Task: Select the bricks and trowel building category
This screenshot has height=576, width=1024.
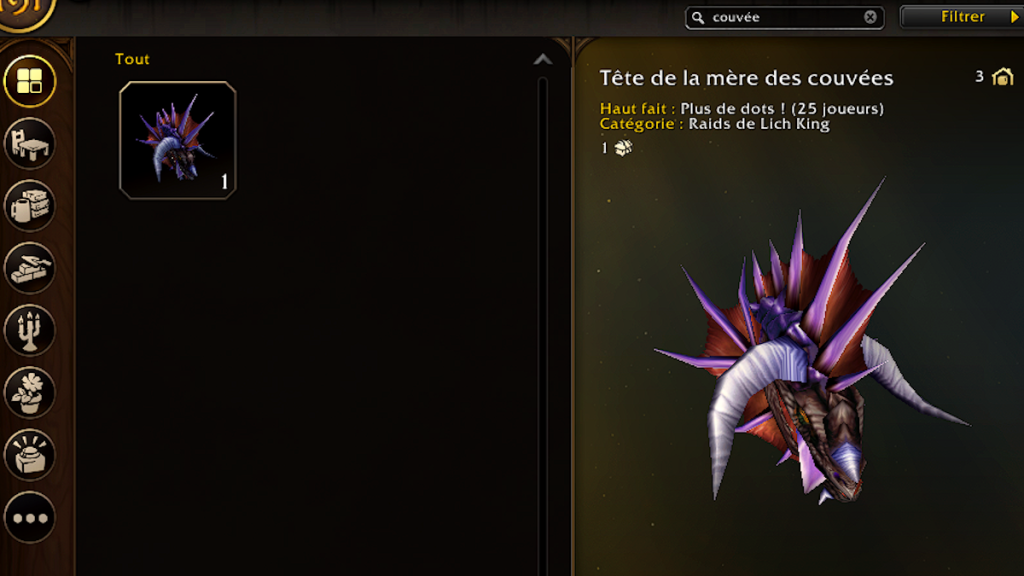Action: (29, 268)
